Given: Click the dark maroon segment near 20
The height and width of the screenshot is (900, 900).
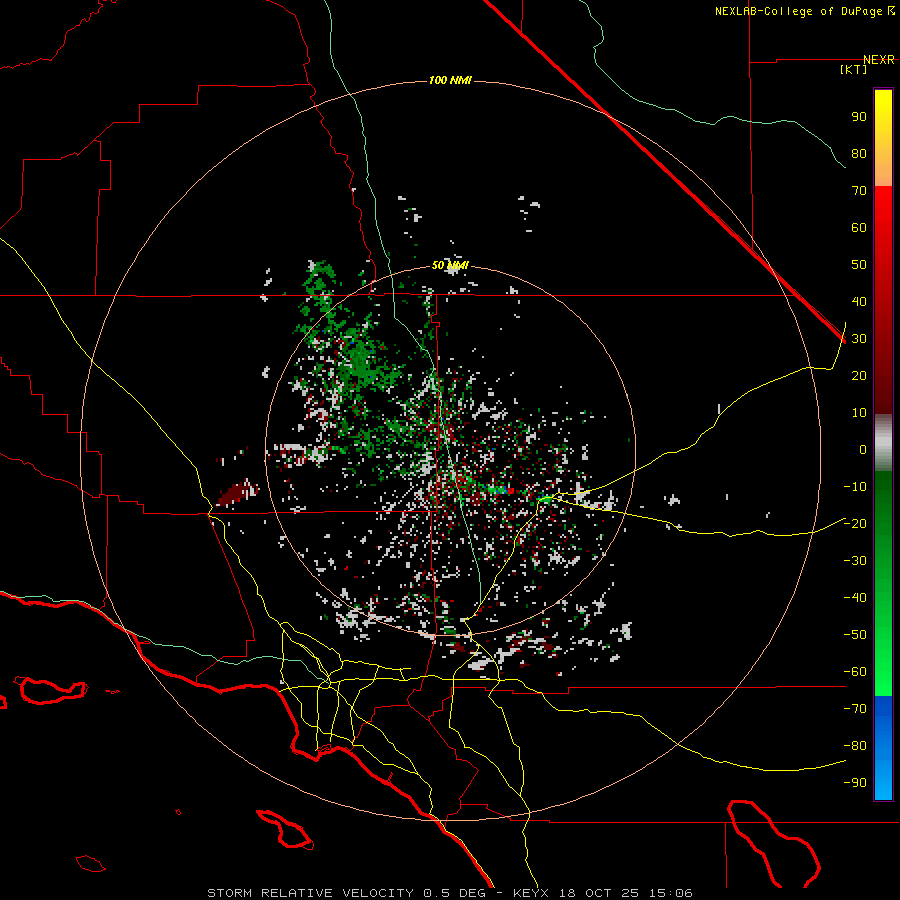Looking at the screenshot, I should pos(883,379).
